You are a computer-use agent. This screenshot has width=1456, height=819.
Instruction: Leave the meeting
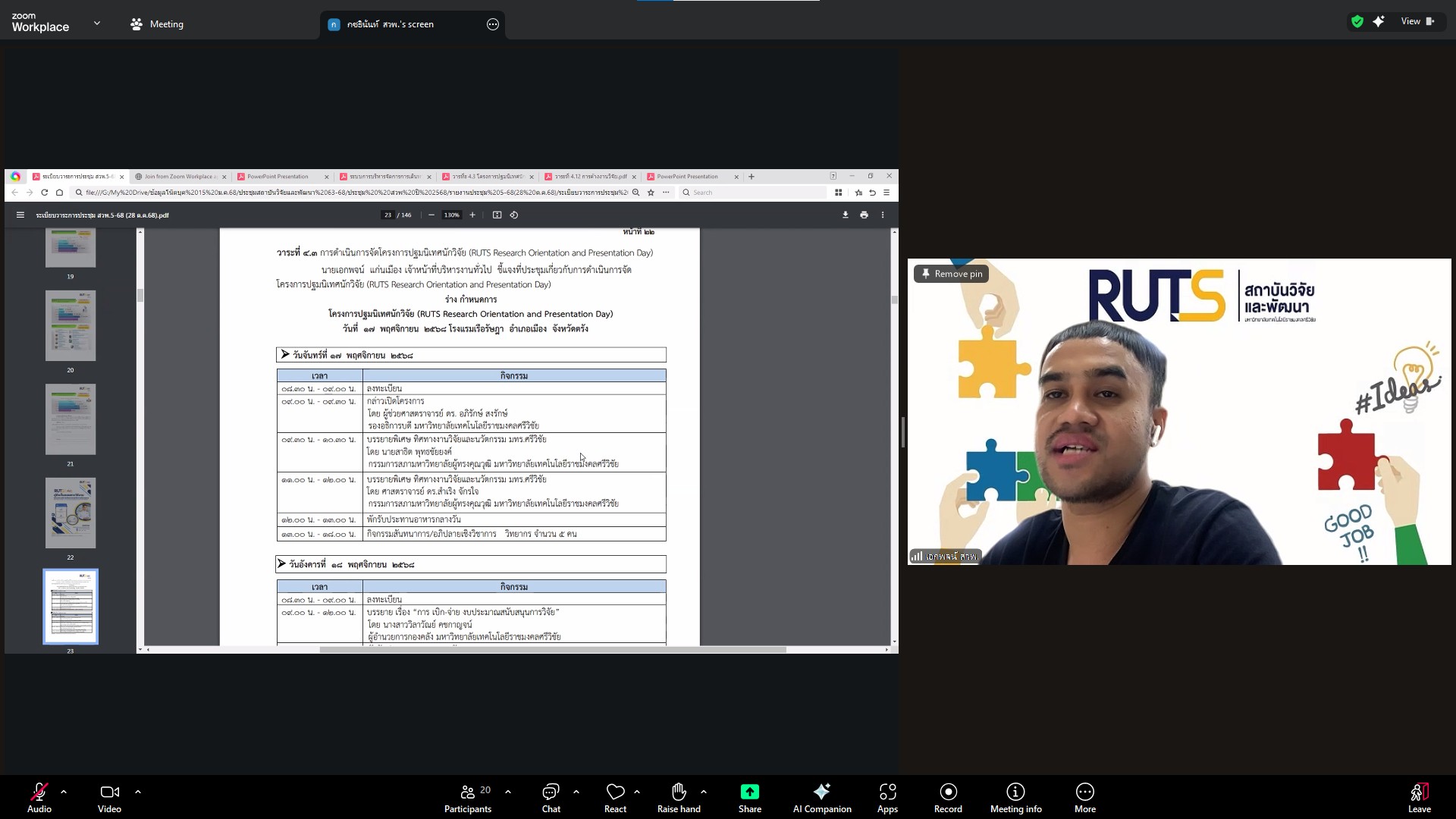pos(1419,797)
